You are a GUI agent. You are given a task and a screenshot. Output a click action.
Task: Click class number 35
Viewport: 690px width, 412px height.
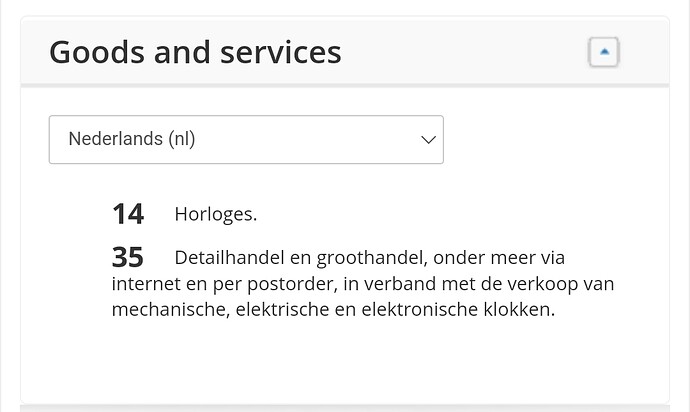click(x=128, y=257)
